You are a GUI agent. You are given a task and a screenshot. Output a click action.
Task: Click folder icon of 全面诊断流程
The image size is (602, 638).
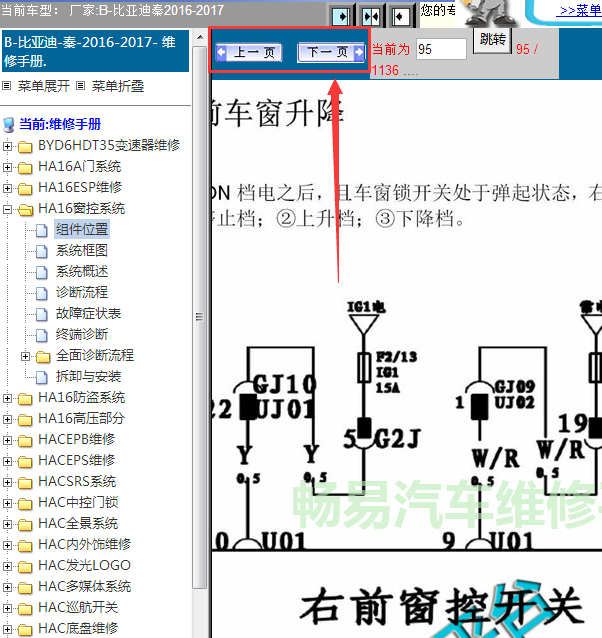point(43,357)
